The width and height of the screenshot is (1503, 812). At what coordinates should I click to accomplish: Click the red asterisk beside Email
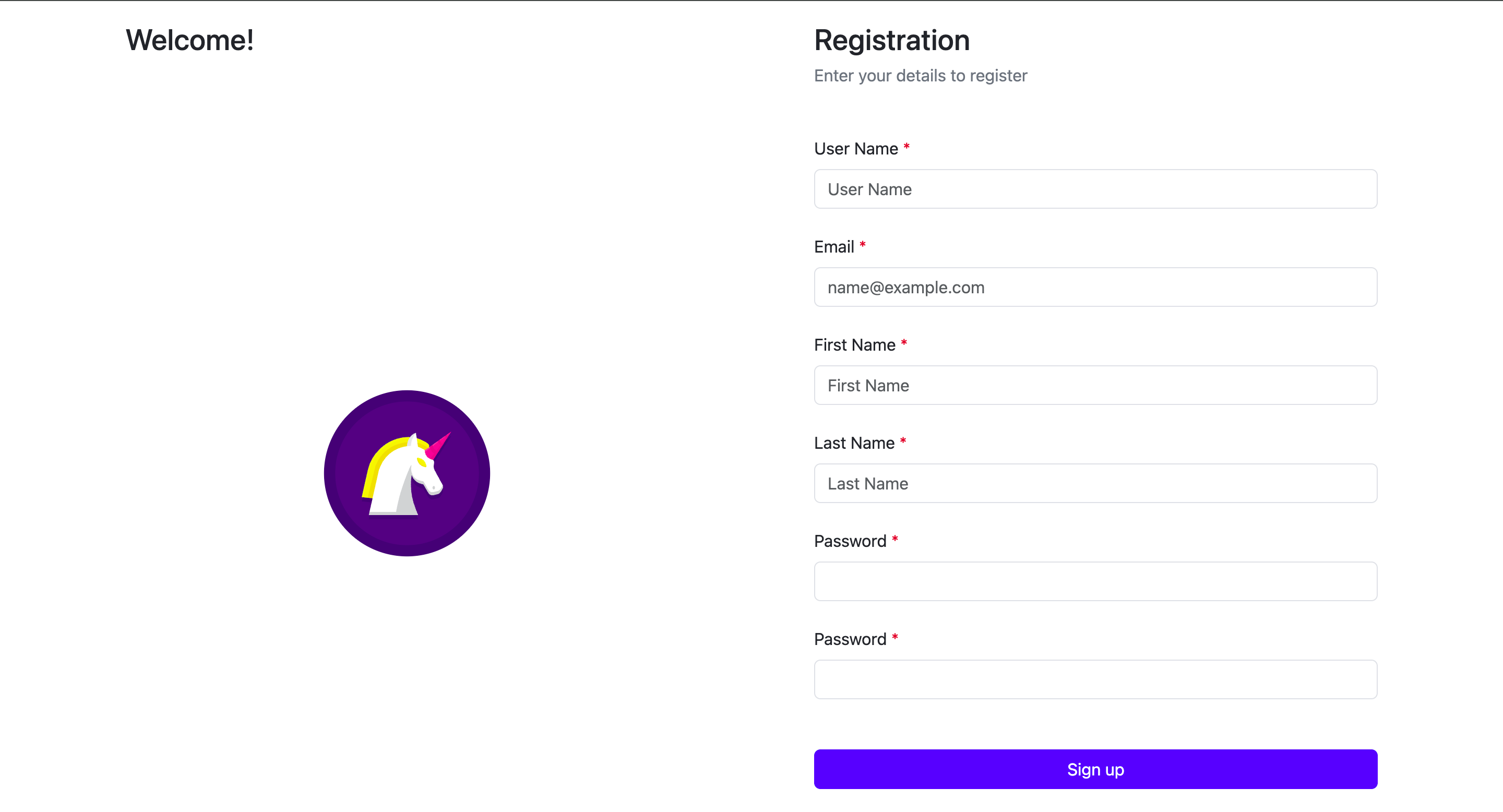pyautogui.click(x=862, y=245)
